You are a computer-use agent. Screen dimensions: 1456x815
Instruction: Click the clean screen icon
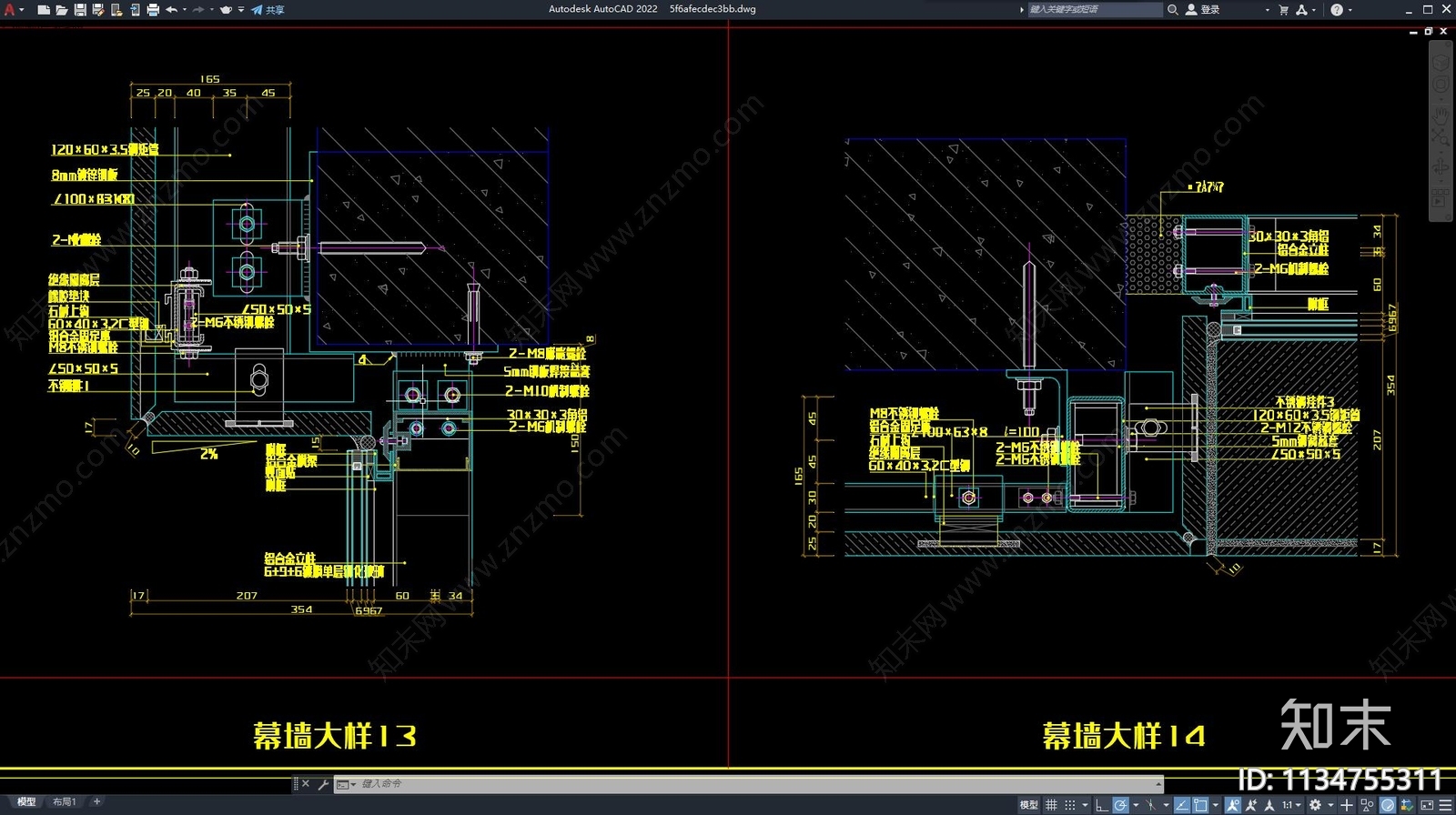click(1427, 805)
